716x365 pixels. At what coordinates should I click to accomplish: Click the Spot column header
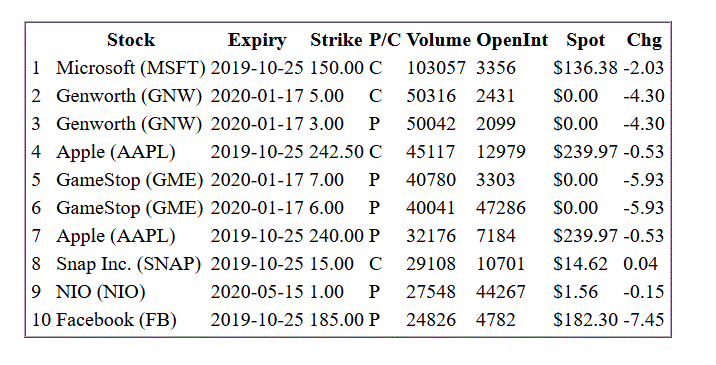tap(586, 40)
